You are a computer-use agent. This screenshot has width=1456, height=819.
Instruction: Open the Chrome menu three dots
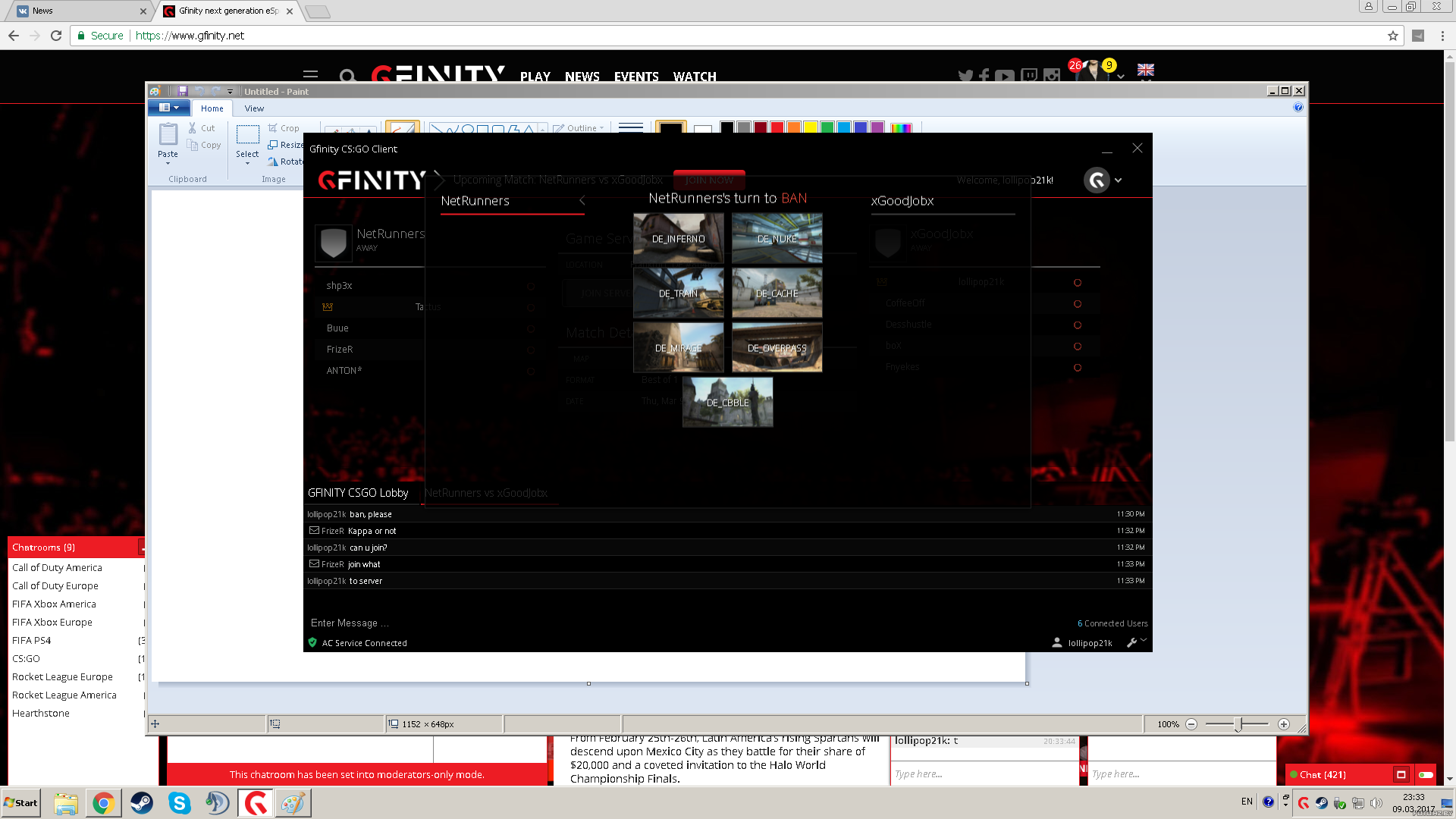tap(1442, 36)
